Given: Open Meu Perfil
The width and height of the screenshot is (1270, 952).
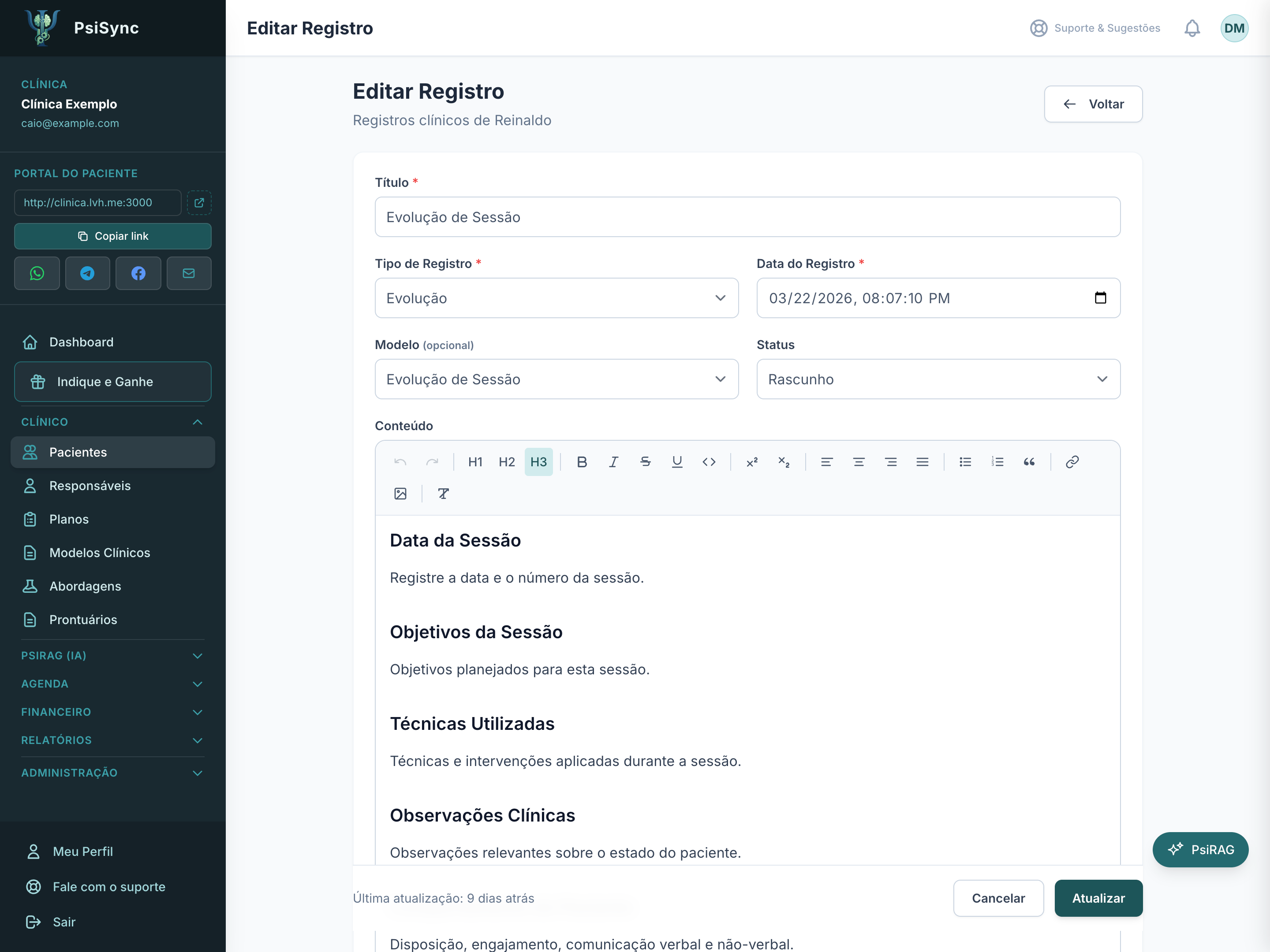Looking at the screenshot, I should 112,852.
